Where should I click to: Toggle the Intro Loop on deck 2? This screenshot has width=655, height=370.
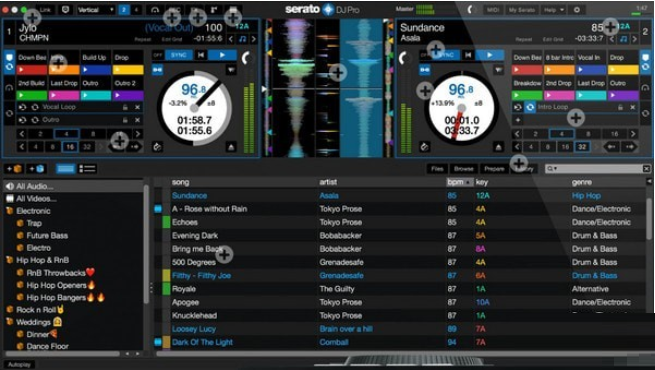(x=530, y=107)
